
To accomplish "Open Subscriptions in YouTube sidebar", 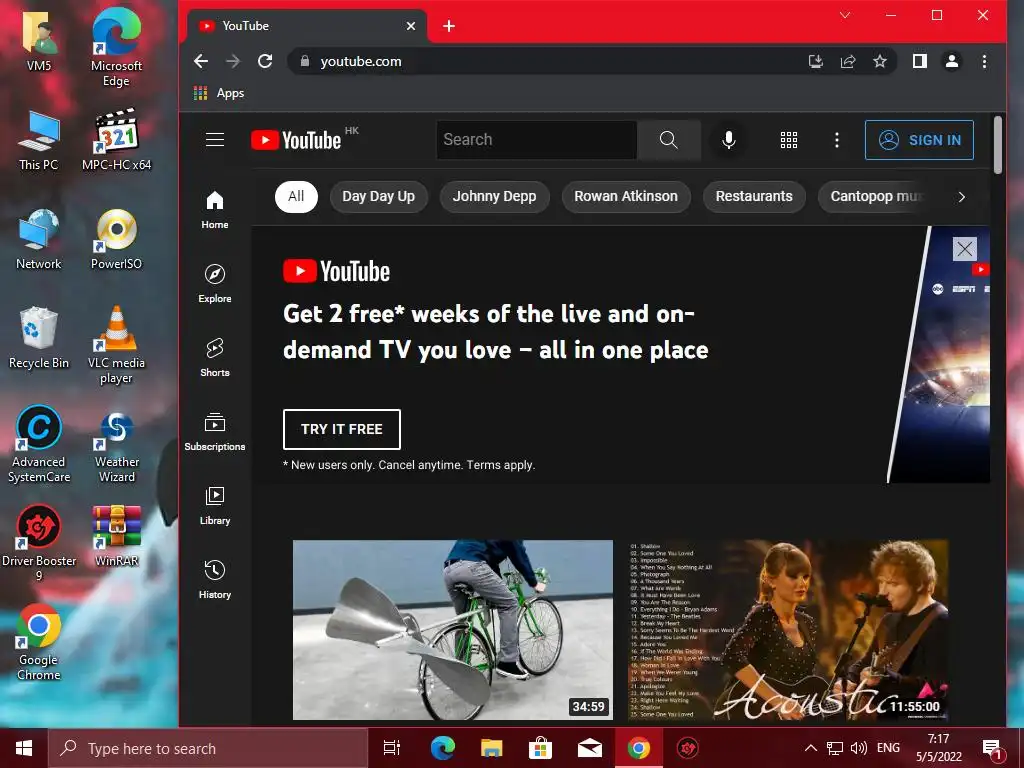I will click(x=215, y=432).
